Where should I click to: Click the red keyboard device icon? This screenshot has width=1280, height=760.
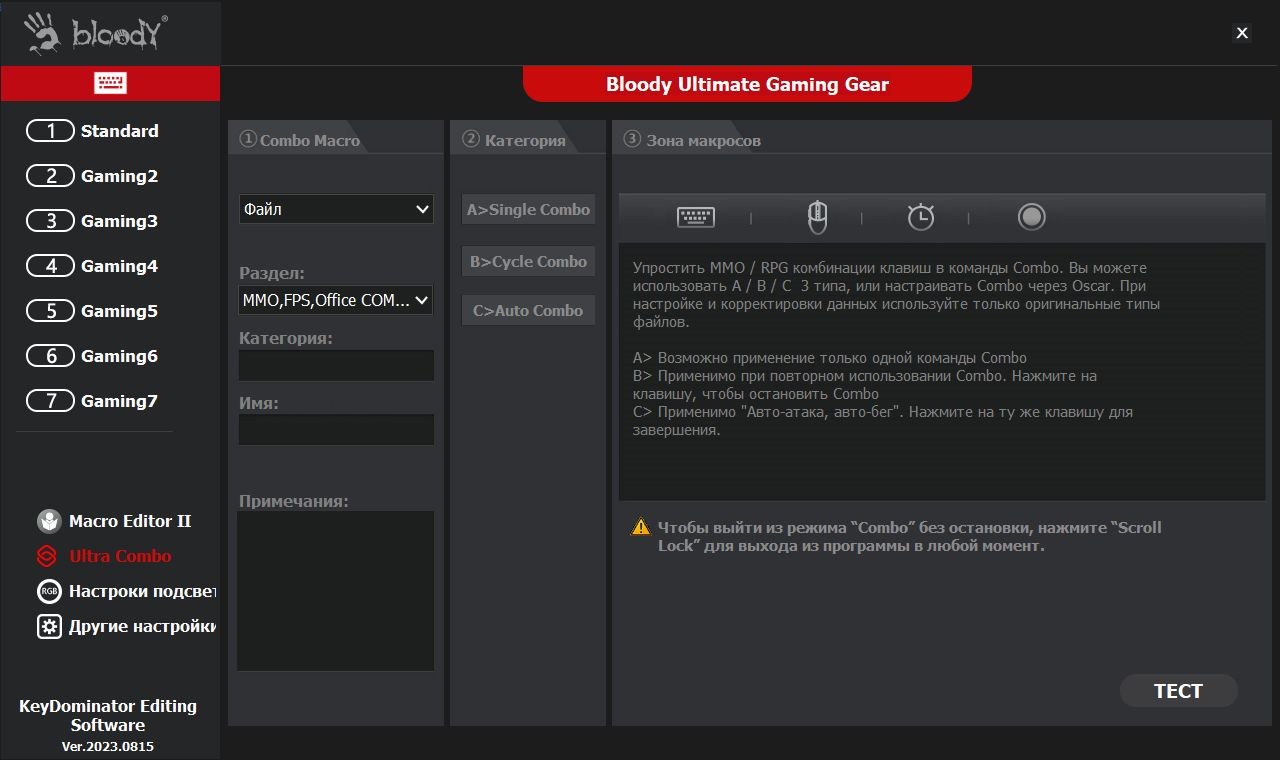click(x=110, y=83)
